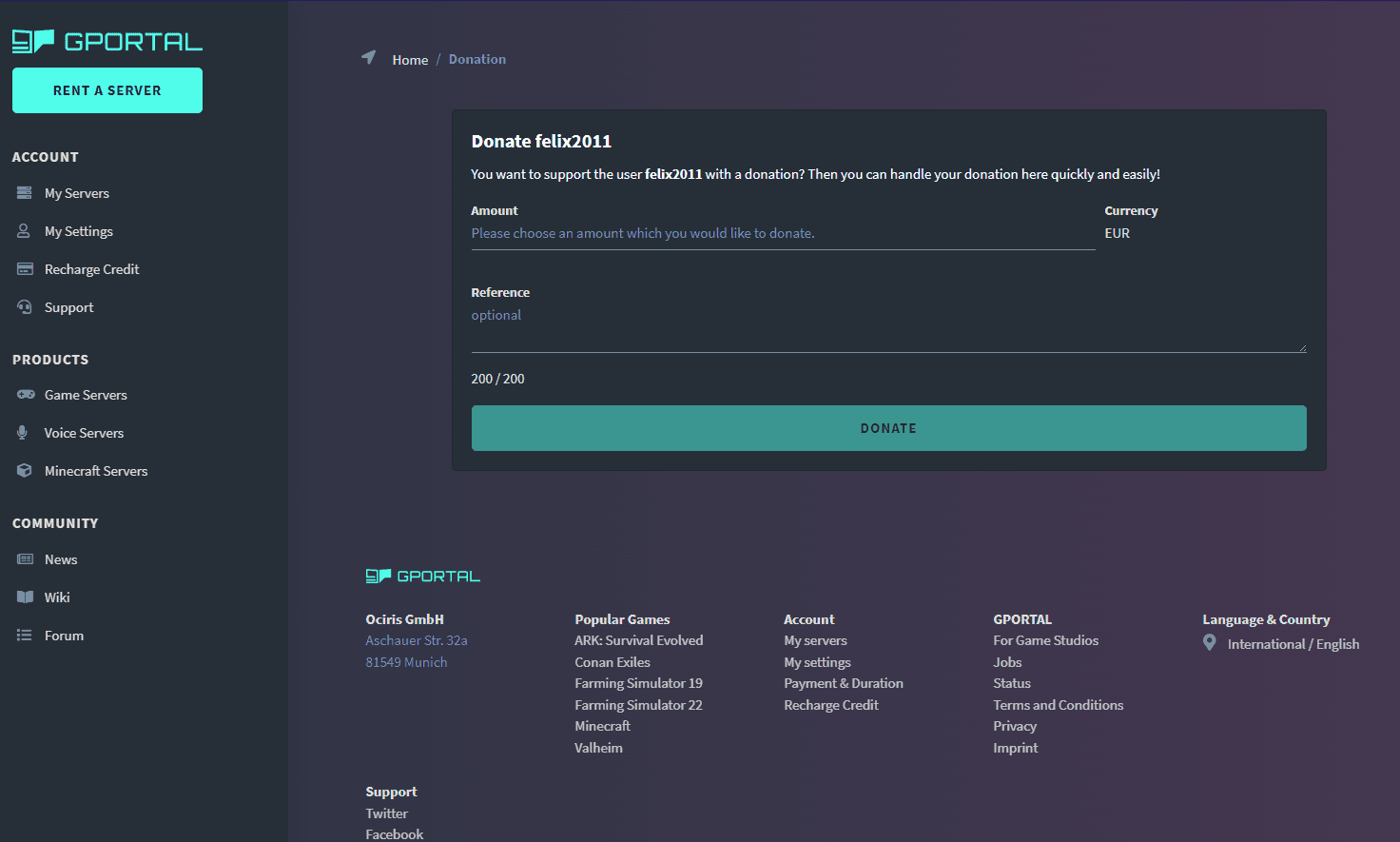Click the Donate button
This screenshot has height=842, width=1400.
pos(889,428)
